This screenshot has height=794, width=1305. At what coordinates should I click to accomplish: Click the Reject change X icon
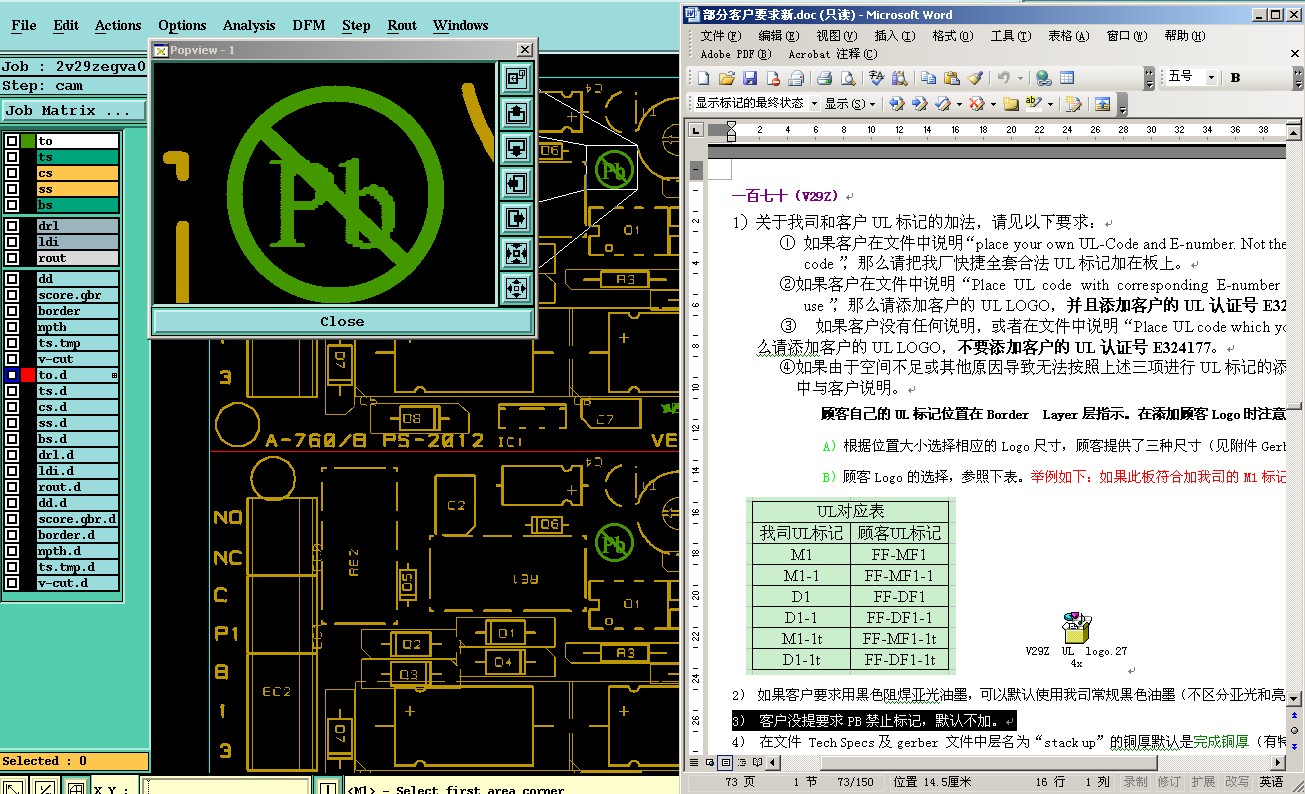pyautogui.click(x=976, y=104)
